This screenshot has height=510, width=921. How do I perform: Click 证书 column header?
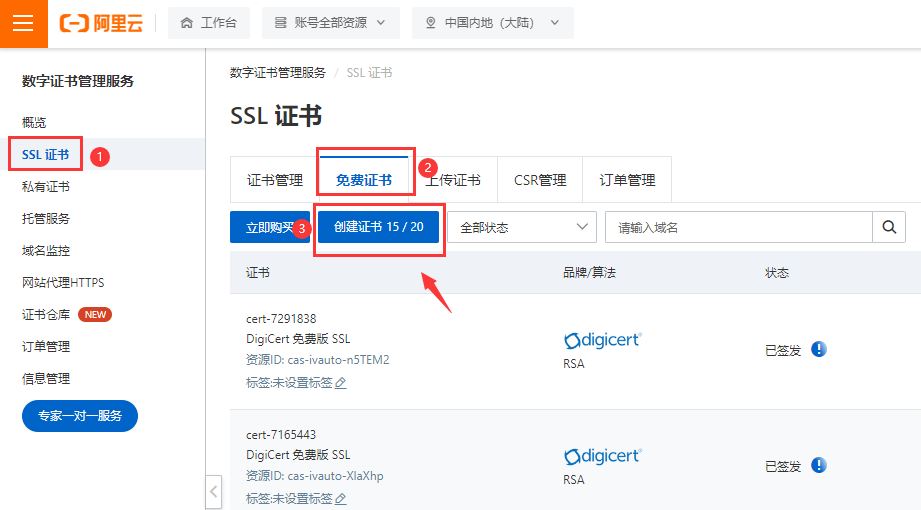click(x=258, y=273)
